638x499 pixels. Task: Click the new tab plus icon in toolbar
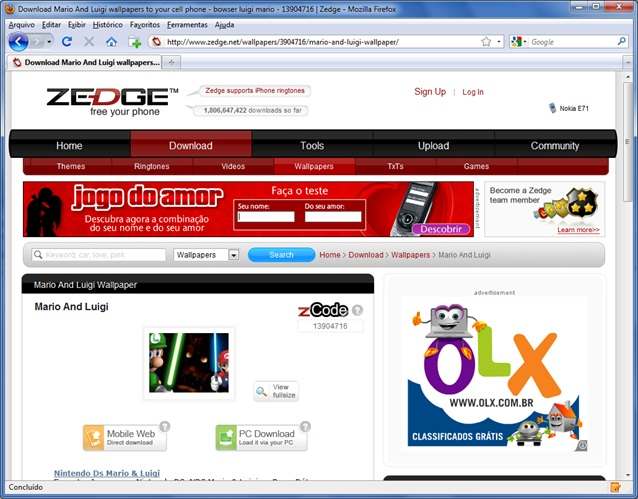(x=135, y=42)
